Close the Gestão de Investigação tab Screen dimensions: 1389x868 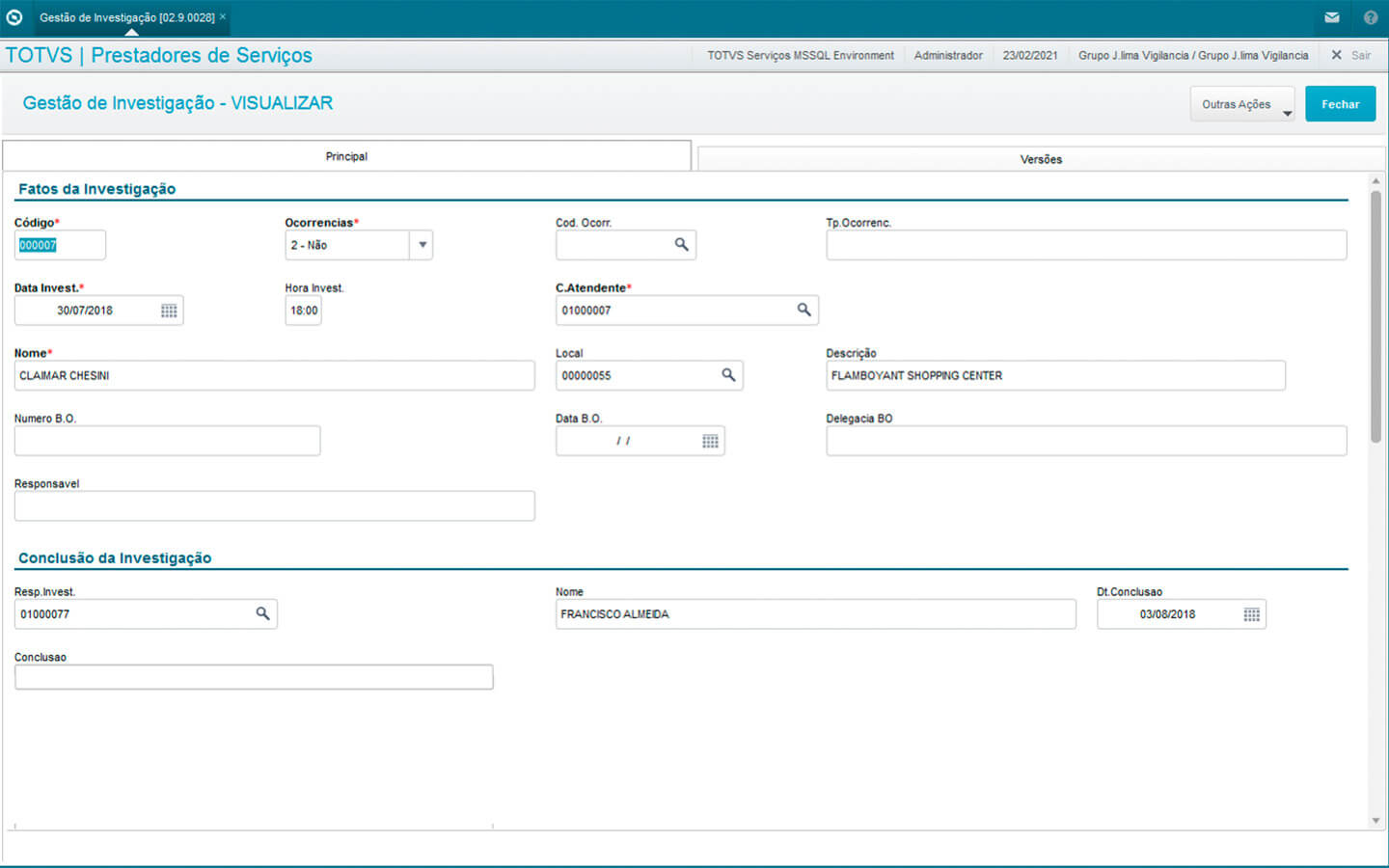tap(223, 17)
